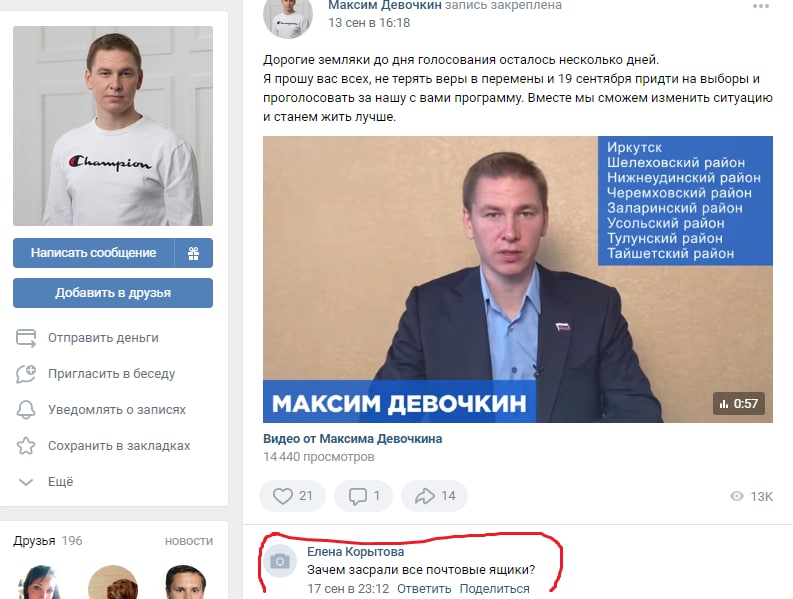793x599 pixels.
Task: Click the Отправить деньги wallet icon
Action: point(26,338)
